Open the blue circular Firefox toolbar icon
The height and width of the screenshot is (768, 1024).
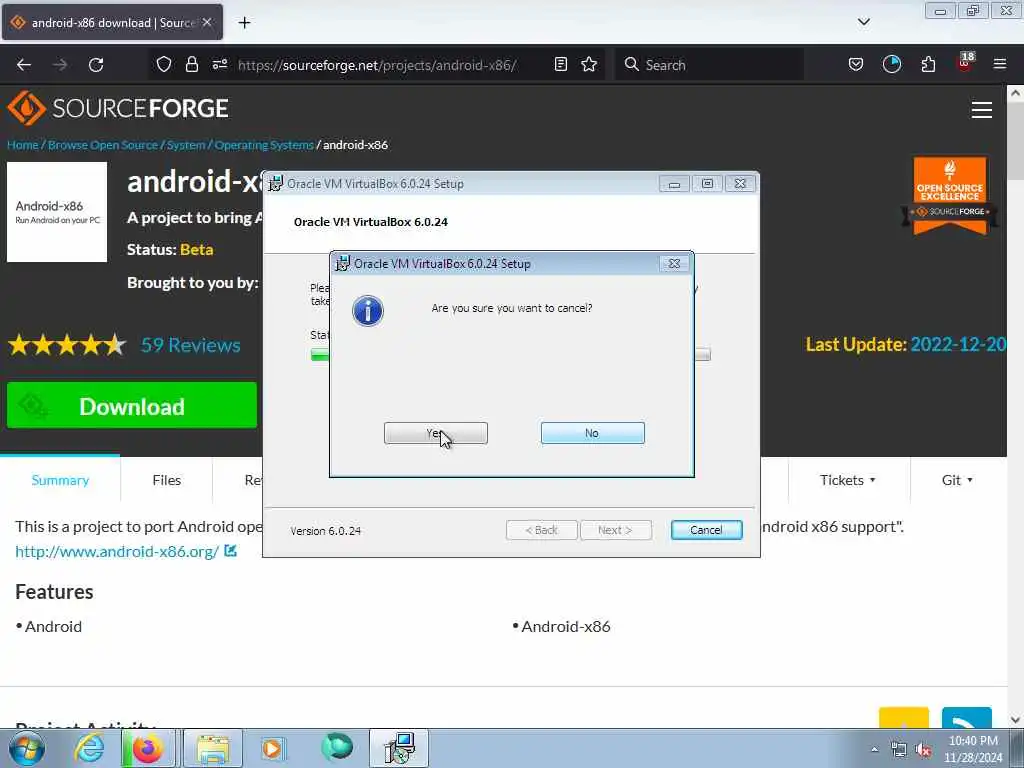pos(891,64)
